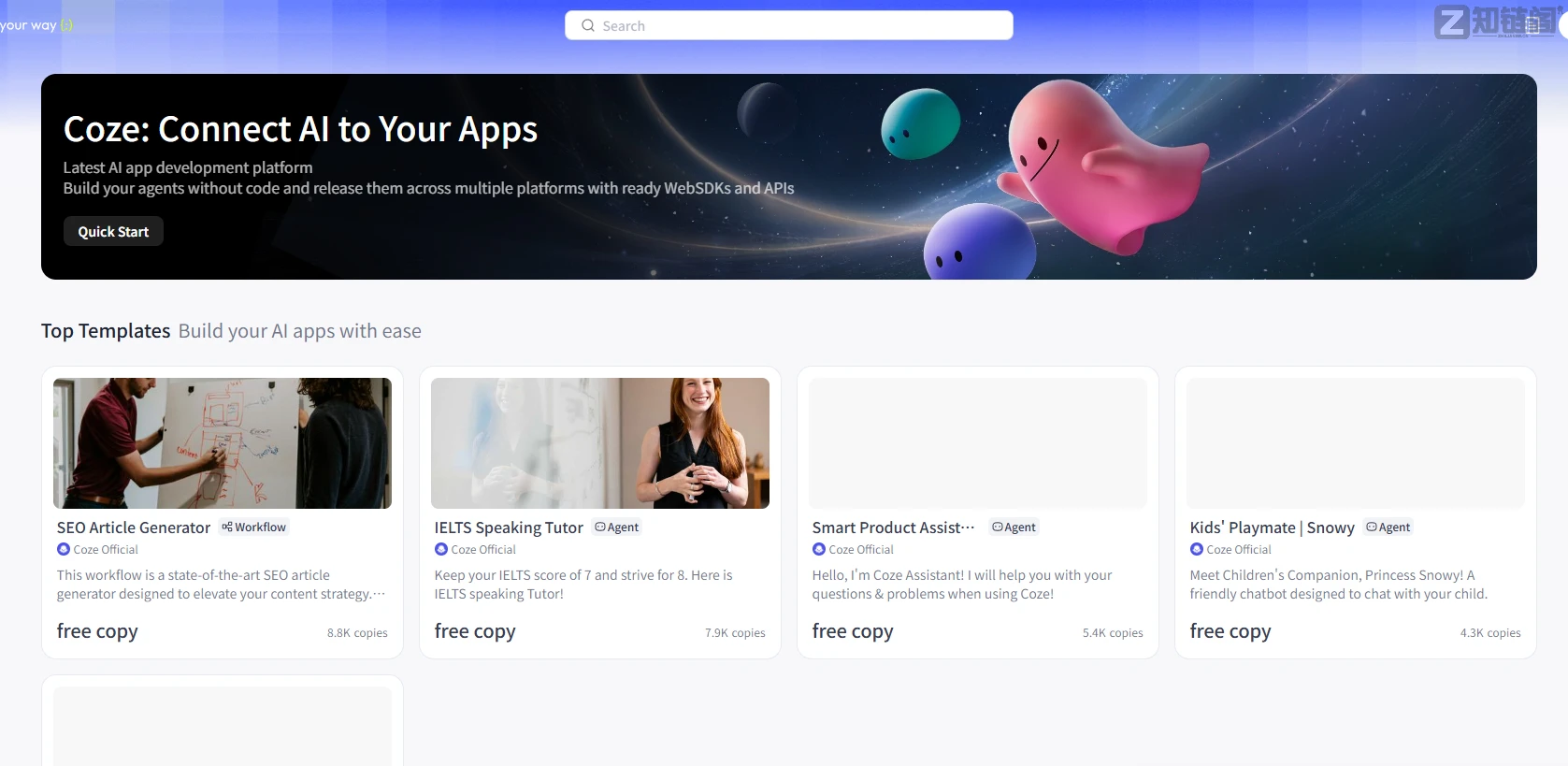Open the Smart Product Assistant title
The height and width of the screenshot is (766, 1568).
(x=893, y=528)
